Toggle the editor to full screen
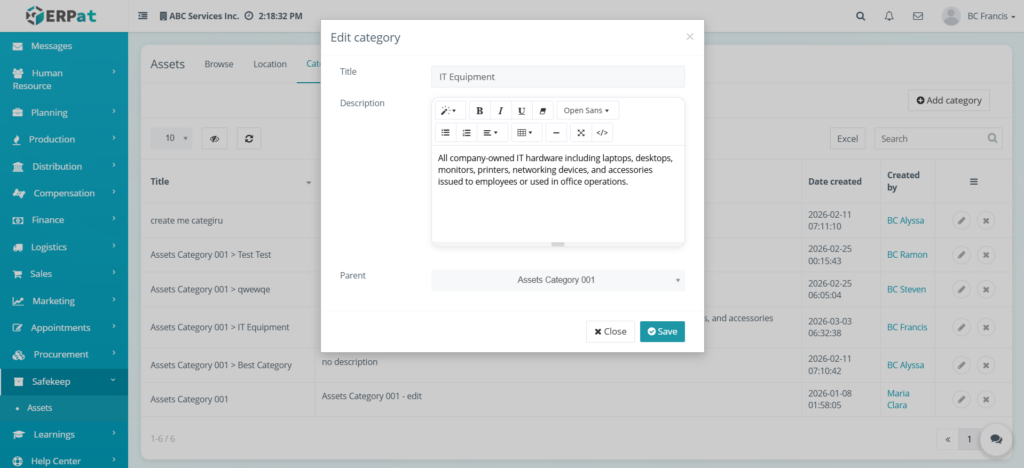 click(581, 133)
